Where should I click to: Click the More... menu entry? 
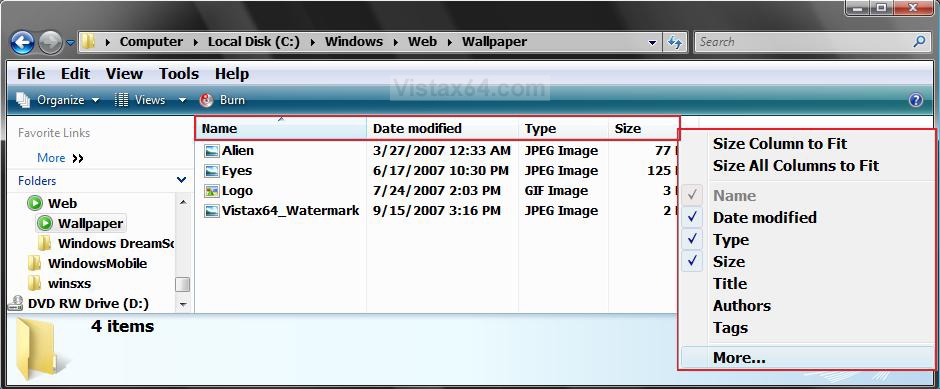[739, 358]
